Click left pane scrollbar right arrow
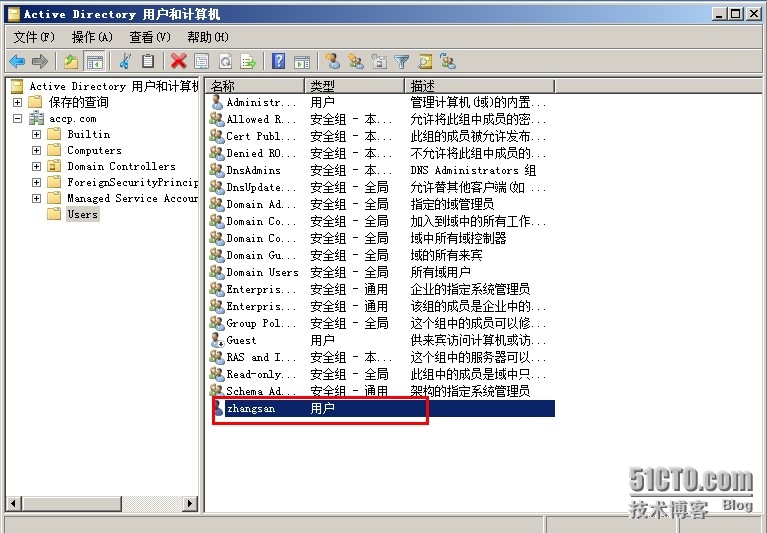 [x=190, y=504]
